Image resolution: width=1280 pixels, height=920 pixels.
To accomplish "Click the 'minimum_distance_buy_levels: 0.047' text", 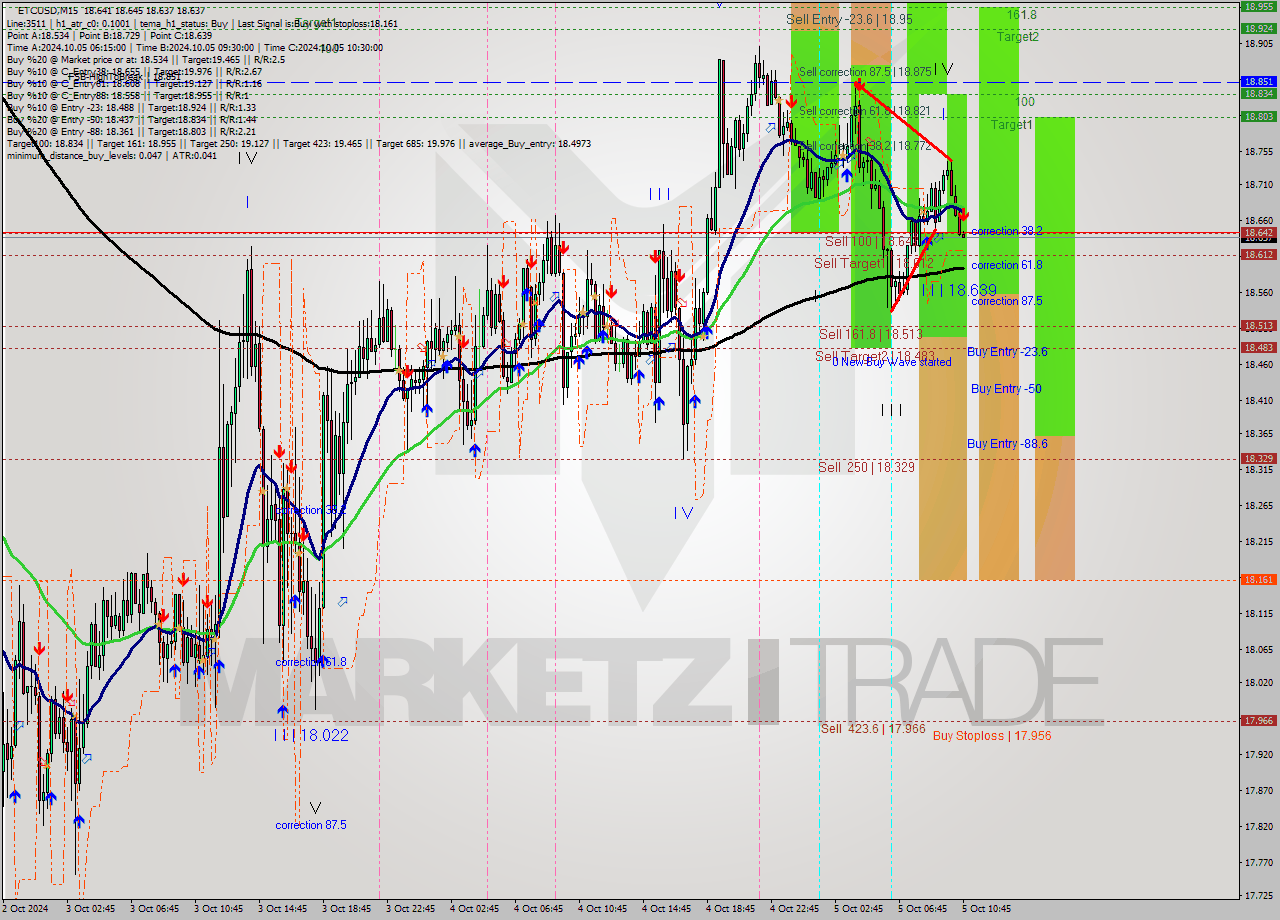I will click(x=84, y=156).
